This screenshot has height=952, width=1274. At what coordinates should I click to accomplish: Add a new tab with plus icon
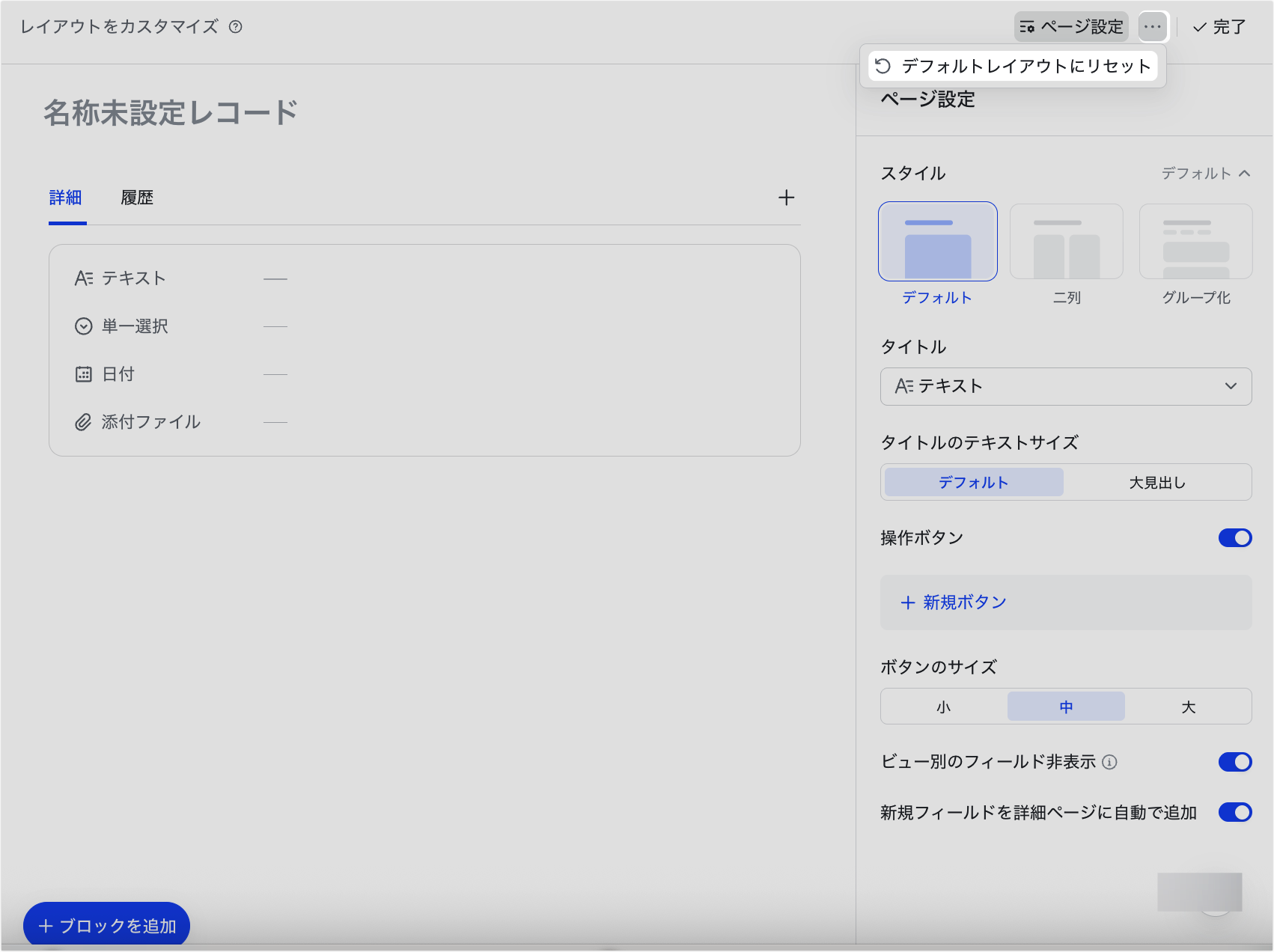click(x=786, y=198)
